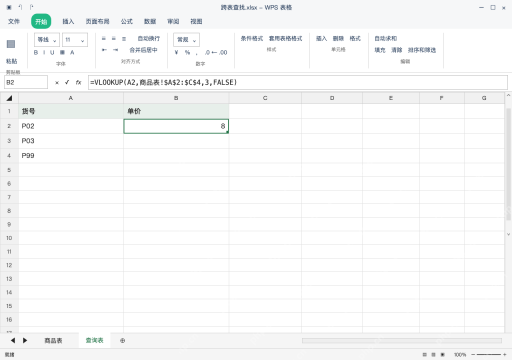This screenshot has height=360, width=512.
Task: Select column C header
Action: click(x=265, y=98)
